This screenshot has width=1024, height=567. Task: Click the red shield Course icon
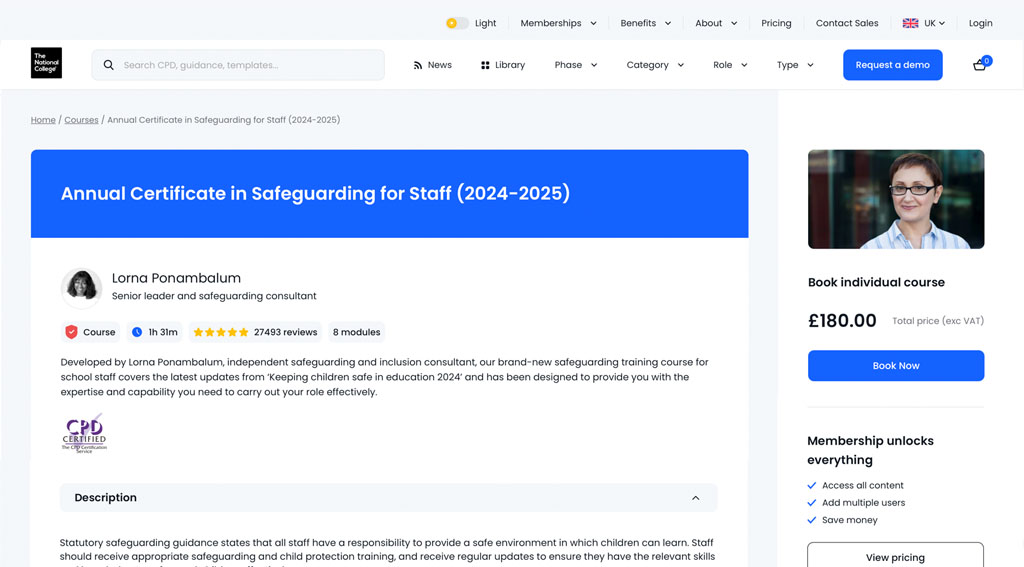tap(71, 332)
